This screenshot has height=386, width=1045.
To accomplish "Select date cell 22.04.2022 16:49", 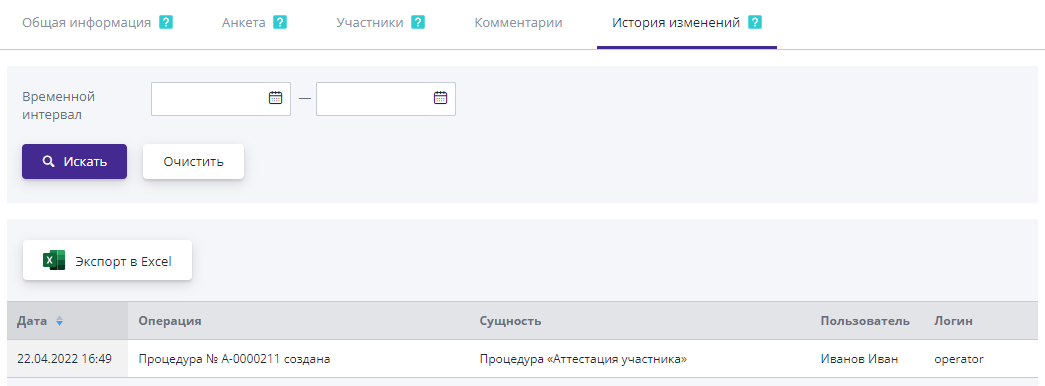I will pos(64,359).
